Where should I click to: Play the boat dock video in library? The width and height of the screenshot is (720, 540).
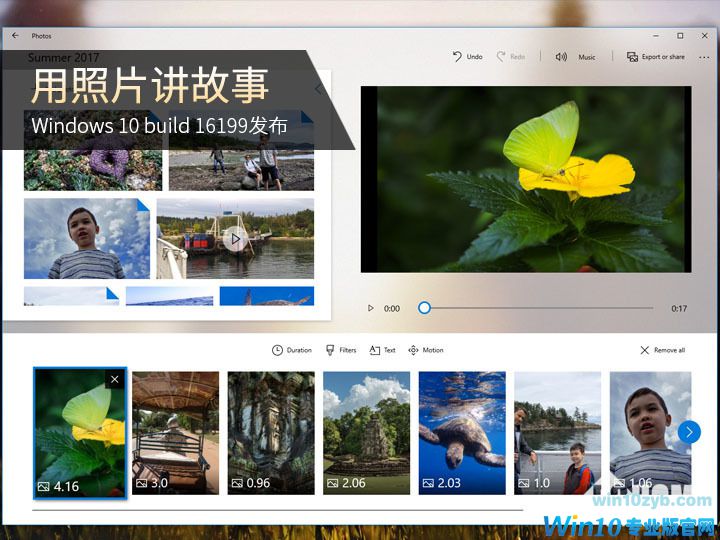tap(235, 238)
